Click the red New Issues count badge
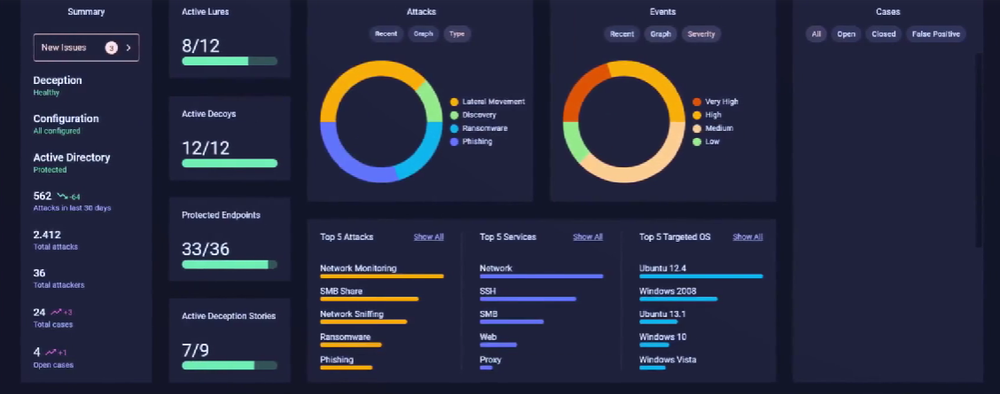Screen dimensions: 1000x394 tap(112, 48)
